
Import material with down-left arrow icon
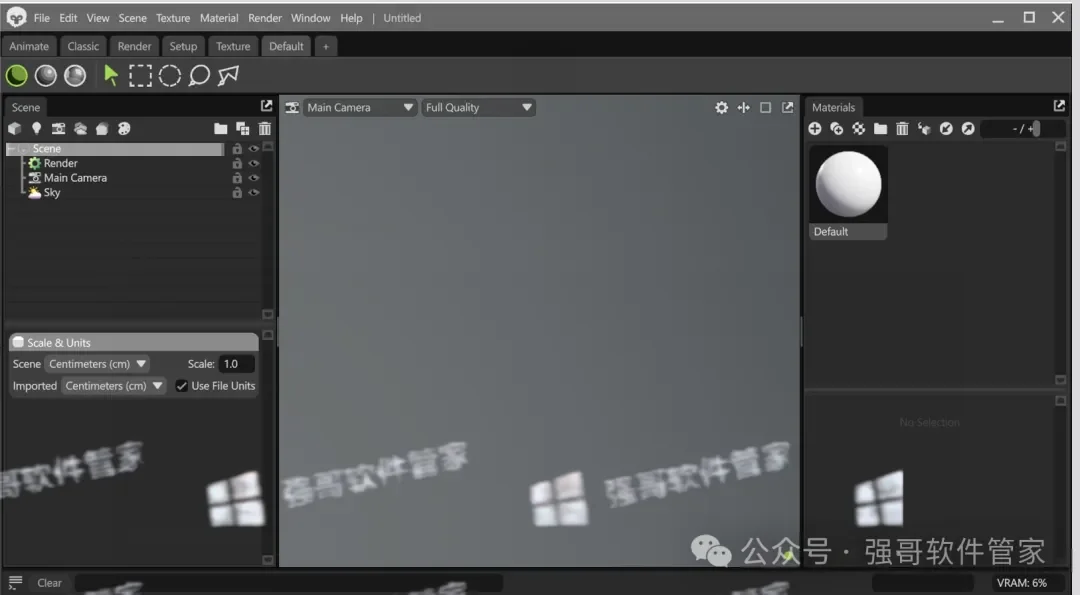pos(946,129)
